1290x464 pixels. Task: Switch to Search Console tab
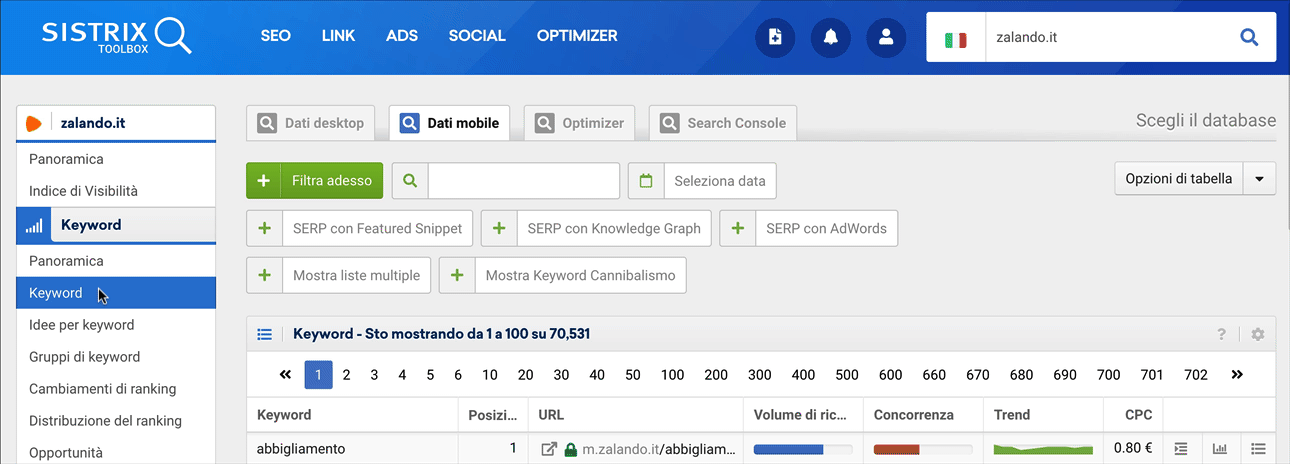[x=722, y=123]
